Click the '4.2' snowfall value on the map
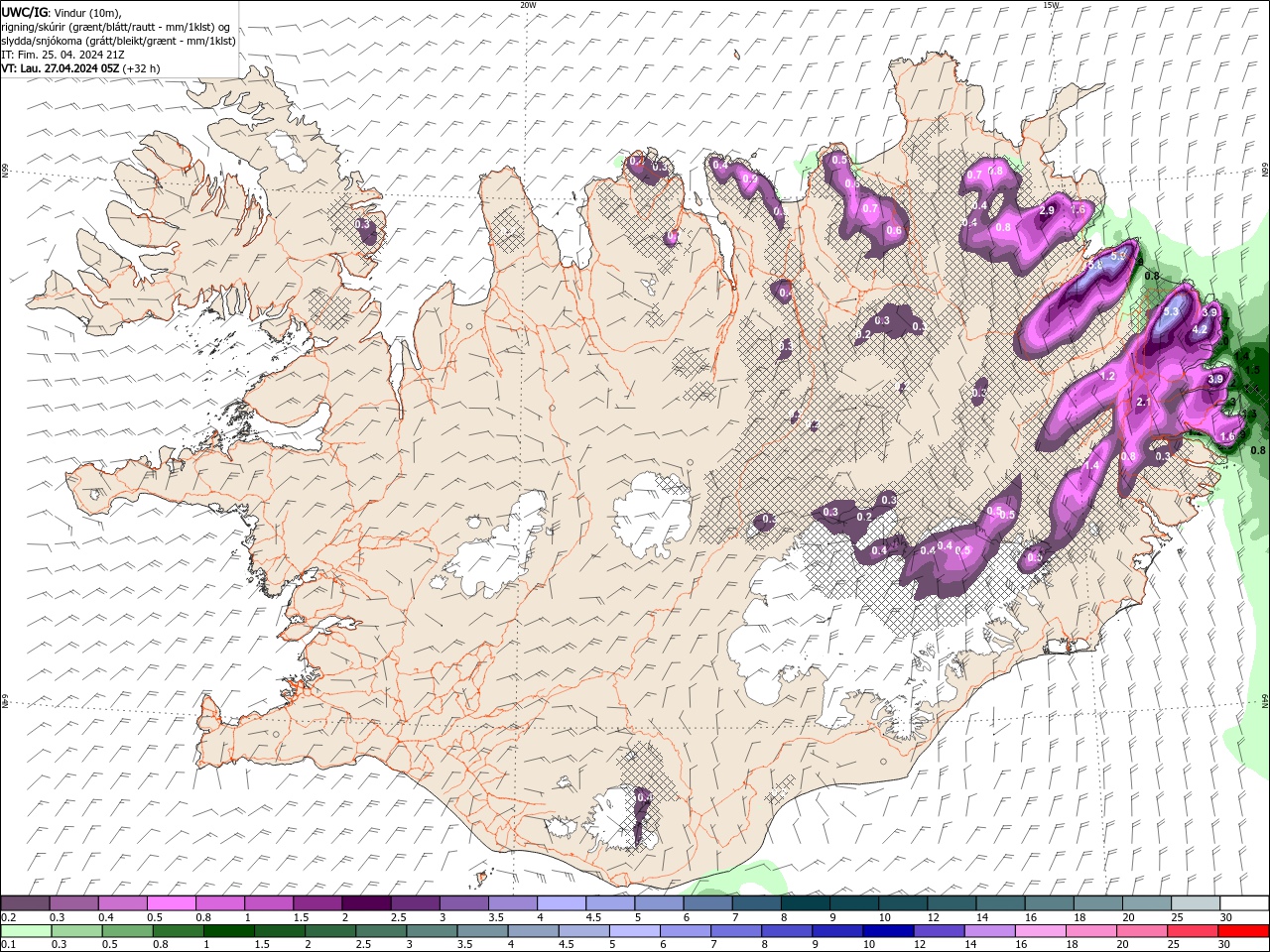 point(1199,330)
